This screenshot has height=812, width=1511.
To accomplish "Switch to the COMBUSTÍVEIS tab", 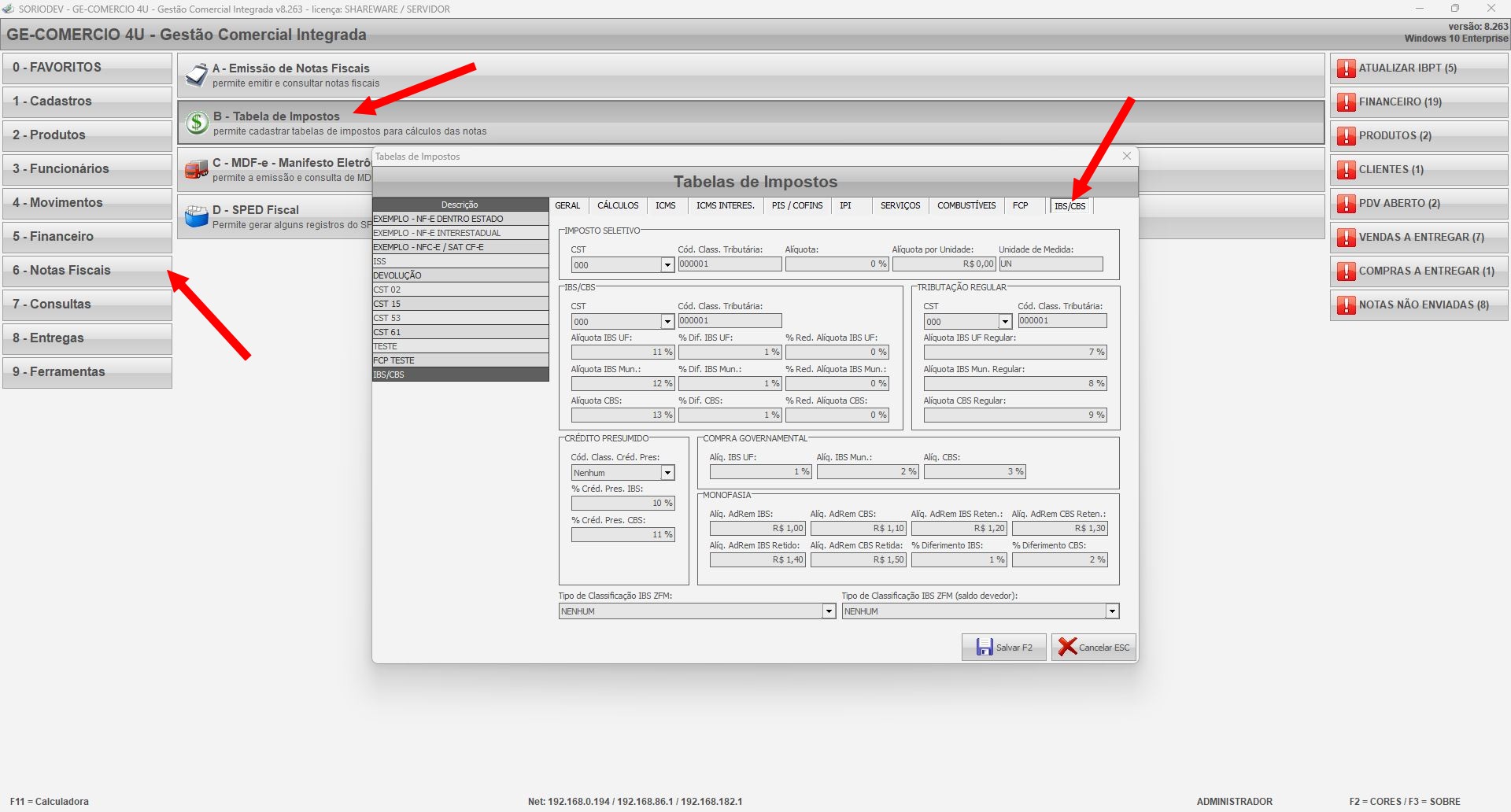I will (x=966, y=206).
